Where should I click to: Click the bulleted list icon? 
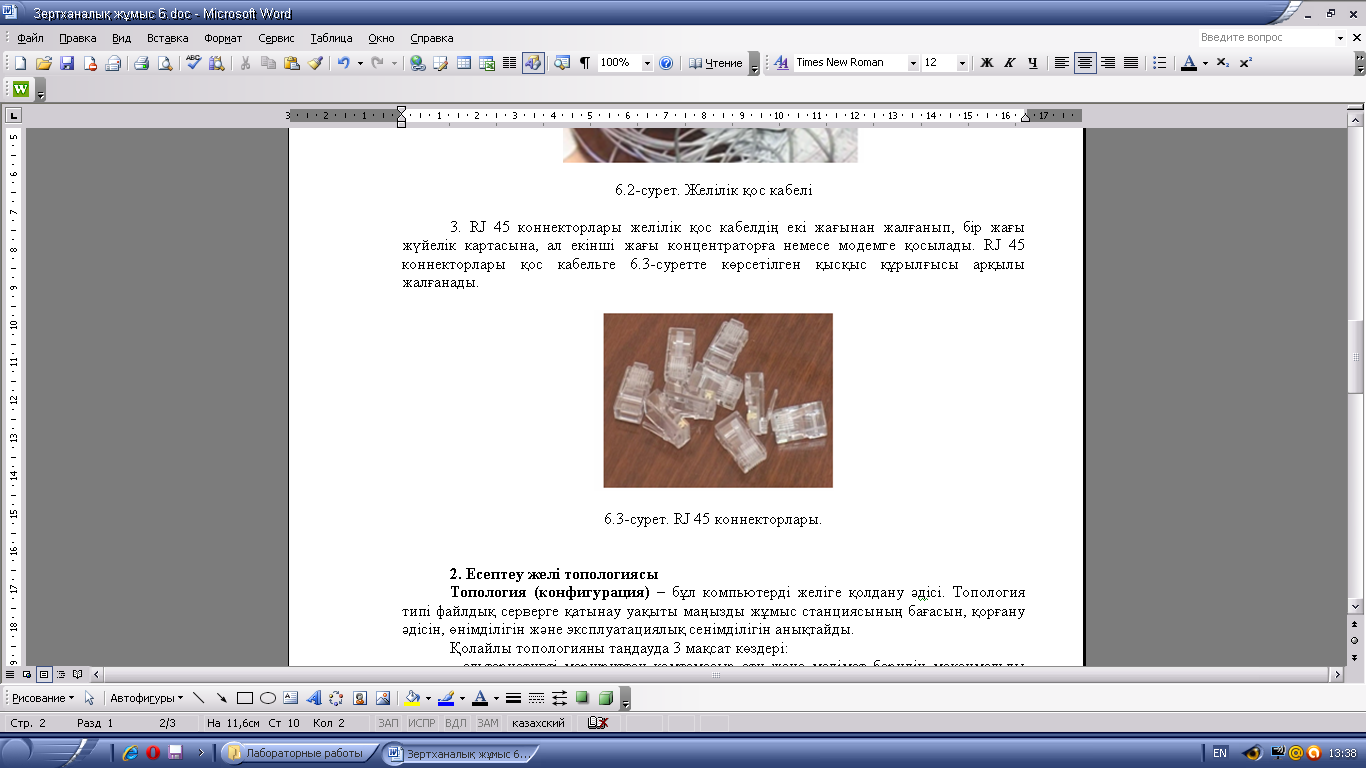[x=1159, y=63]
